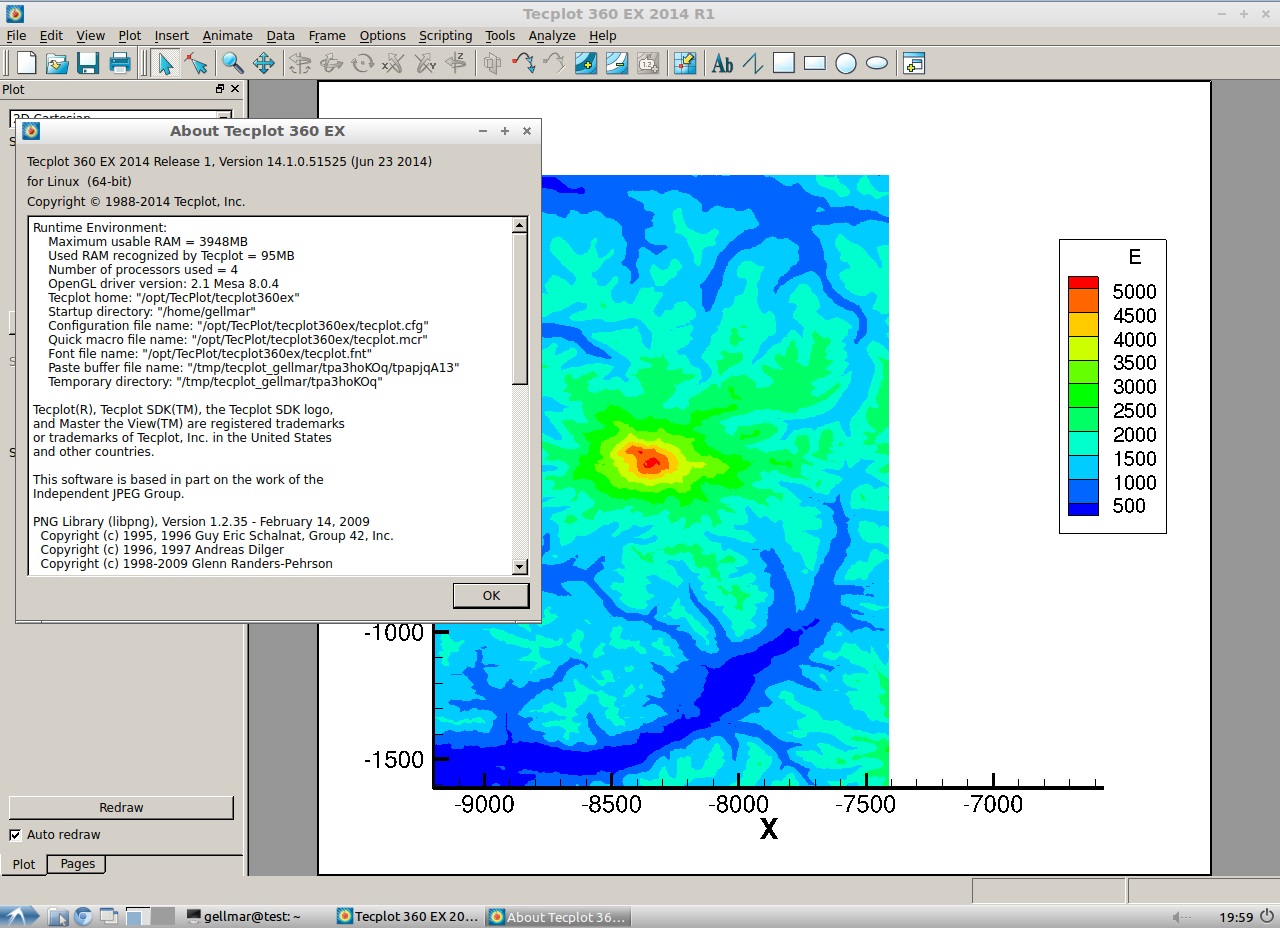Click the volume icon in system tray
This screenshot has width=1280, height=928.
pyautogui.click(x=1181, y=916)
